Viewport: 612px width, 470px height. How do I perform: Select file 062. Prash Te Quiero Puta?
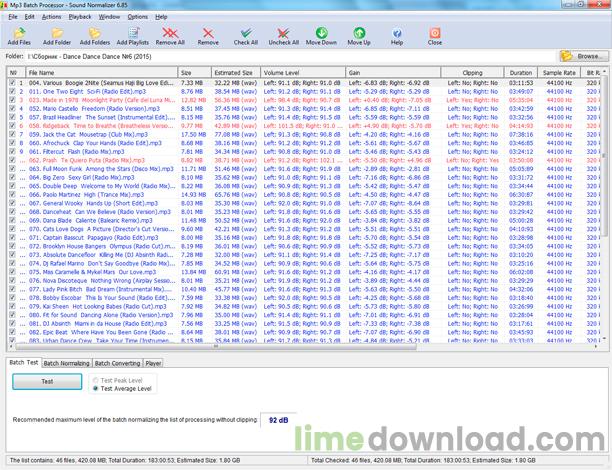87,160
